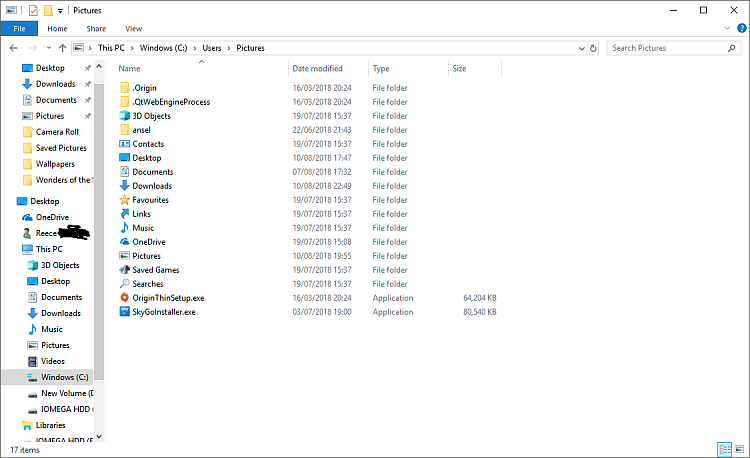This screenshot has width=750, height=458.
Task: Go up one folder level arrow
Action: (62, 48)
